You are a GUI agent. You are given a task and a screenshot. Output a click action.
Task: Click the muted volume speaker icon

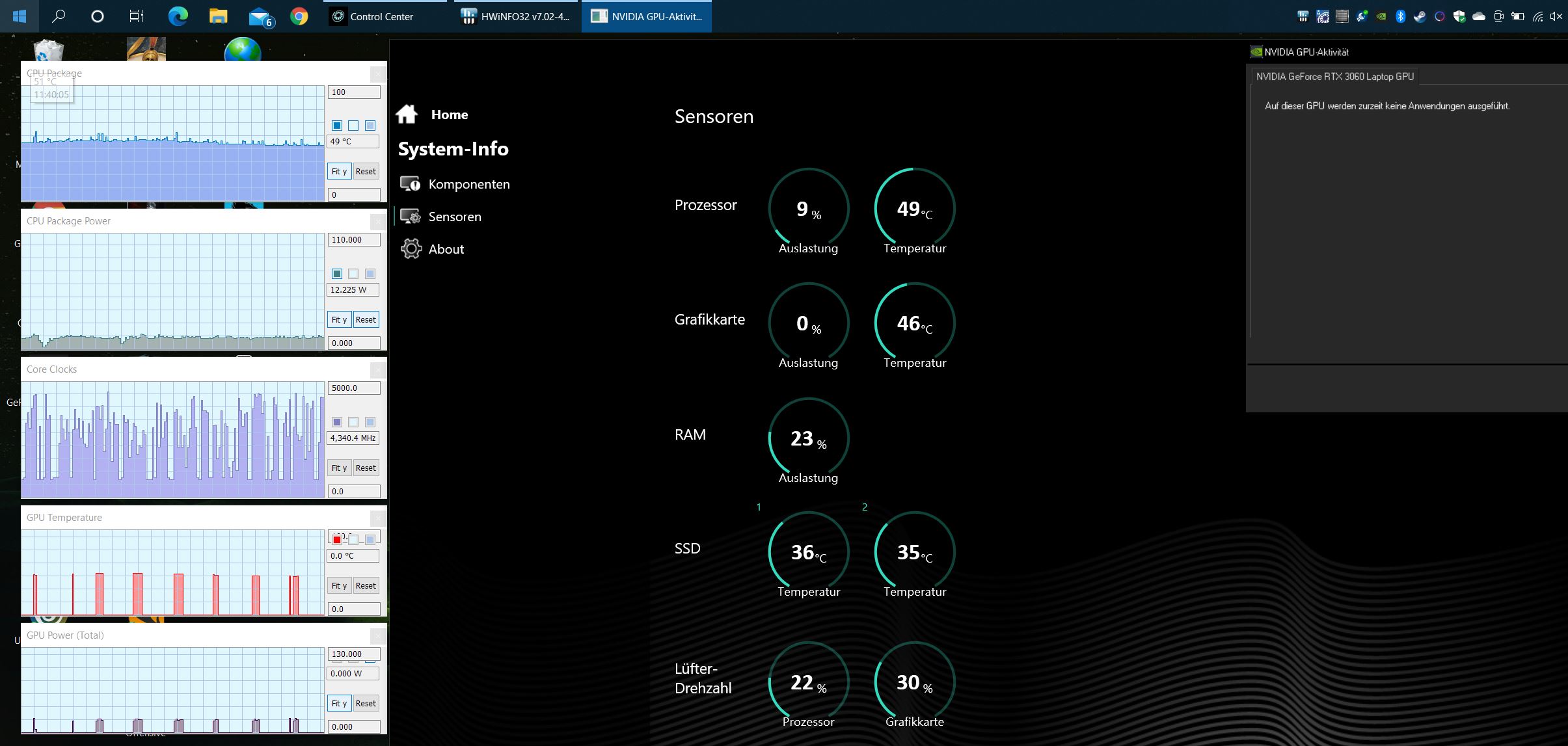(1556, 17)
